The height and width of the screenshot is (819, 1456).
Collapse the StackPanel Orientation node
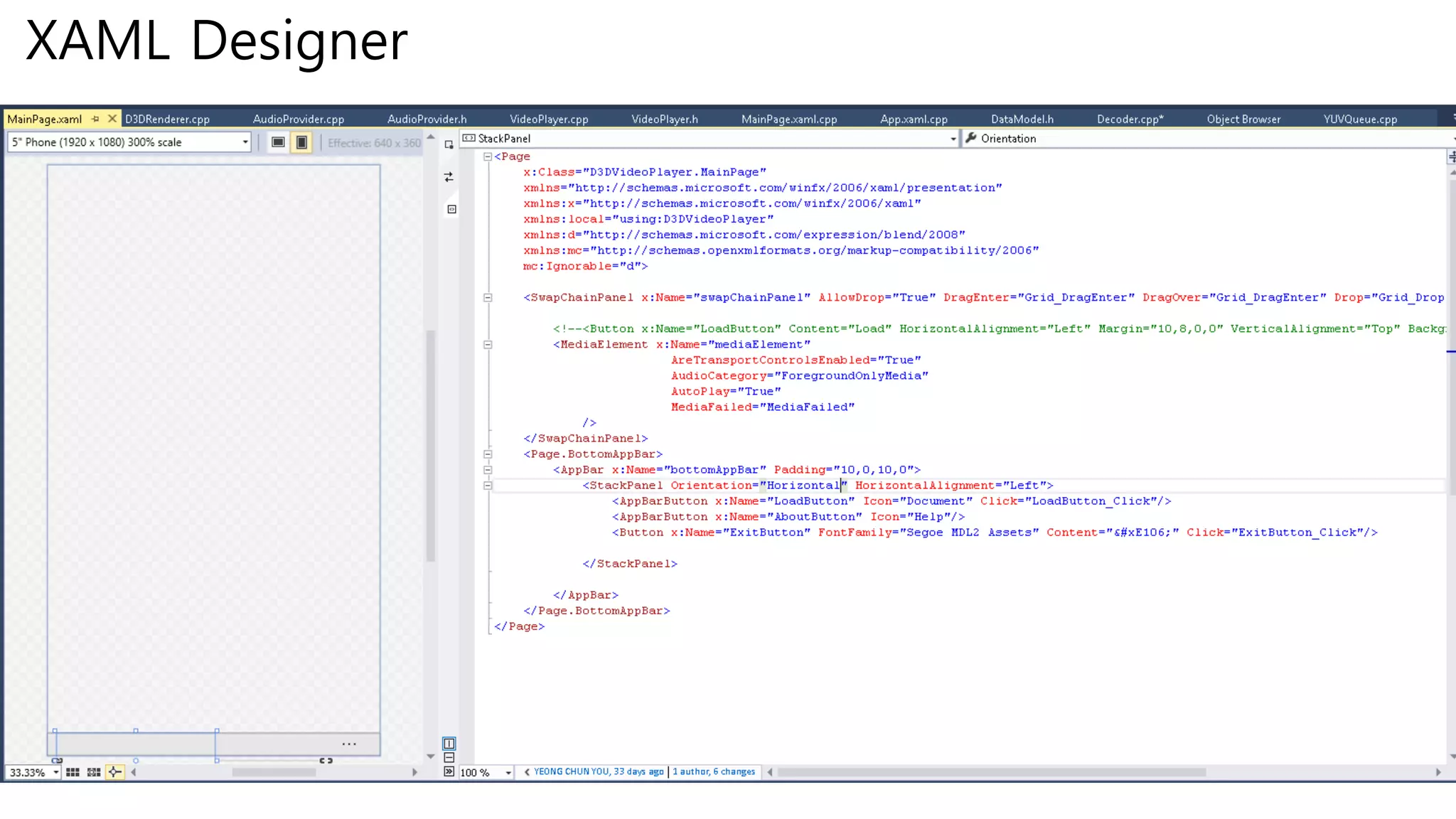tap(488, 486)
